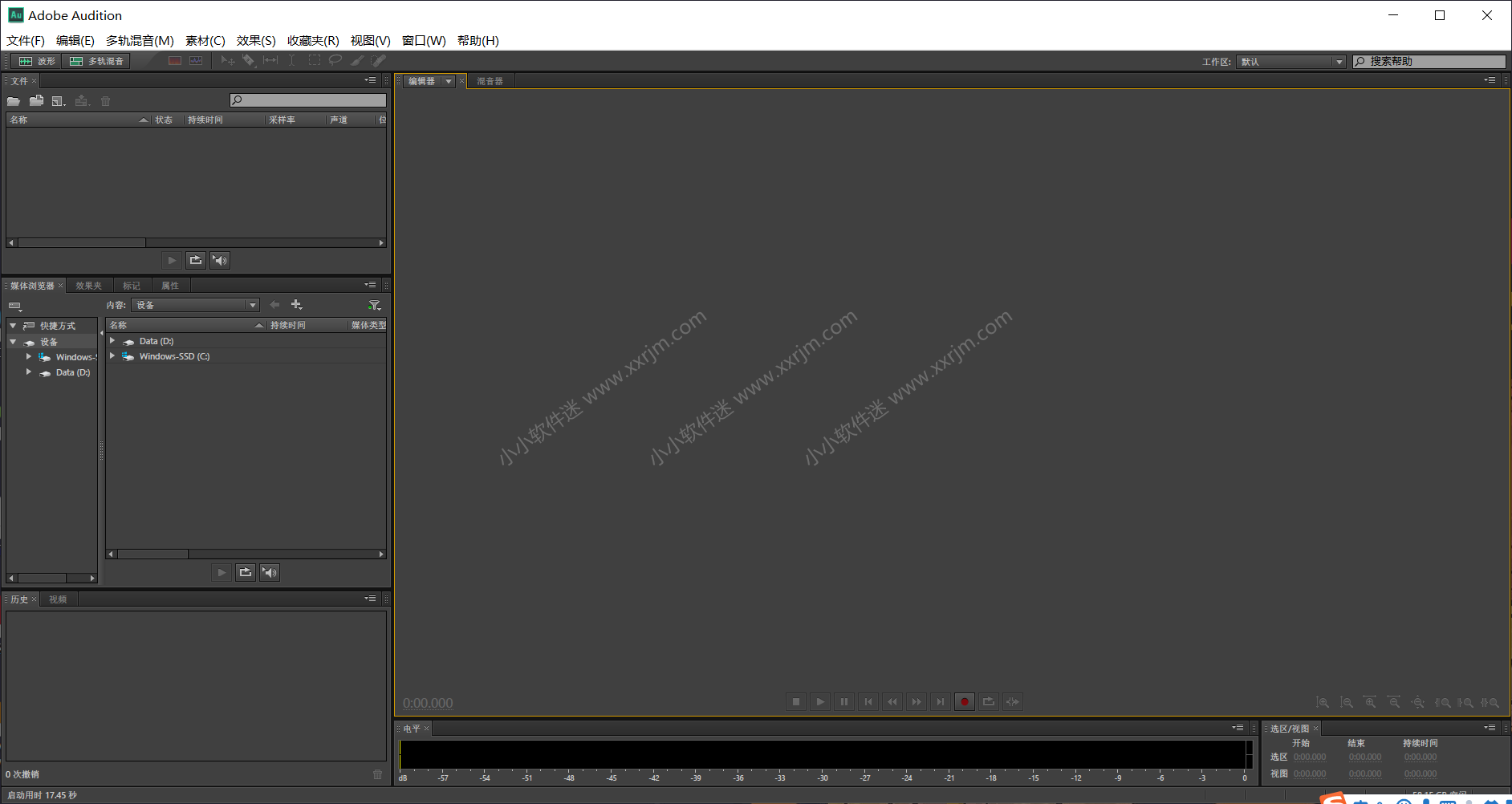
Task: Expand Data (D:) in content list
Action: 112,341
